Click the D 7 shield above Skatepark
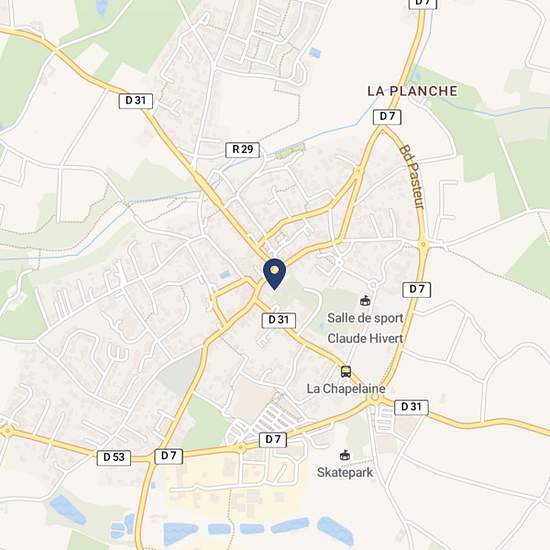Image resolution: width=550 pixels, height=550 pixels. tap(273, 440)
